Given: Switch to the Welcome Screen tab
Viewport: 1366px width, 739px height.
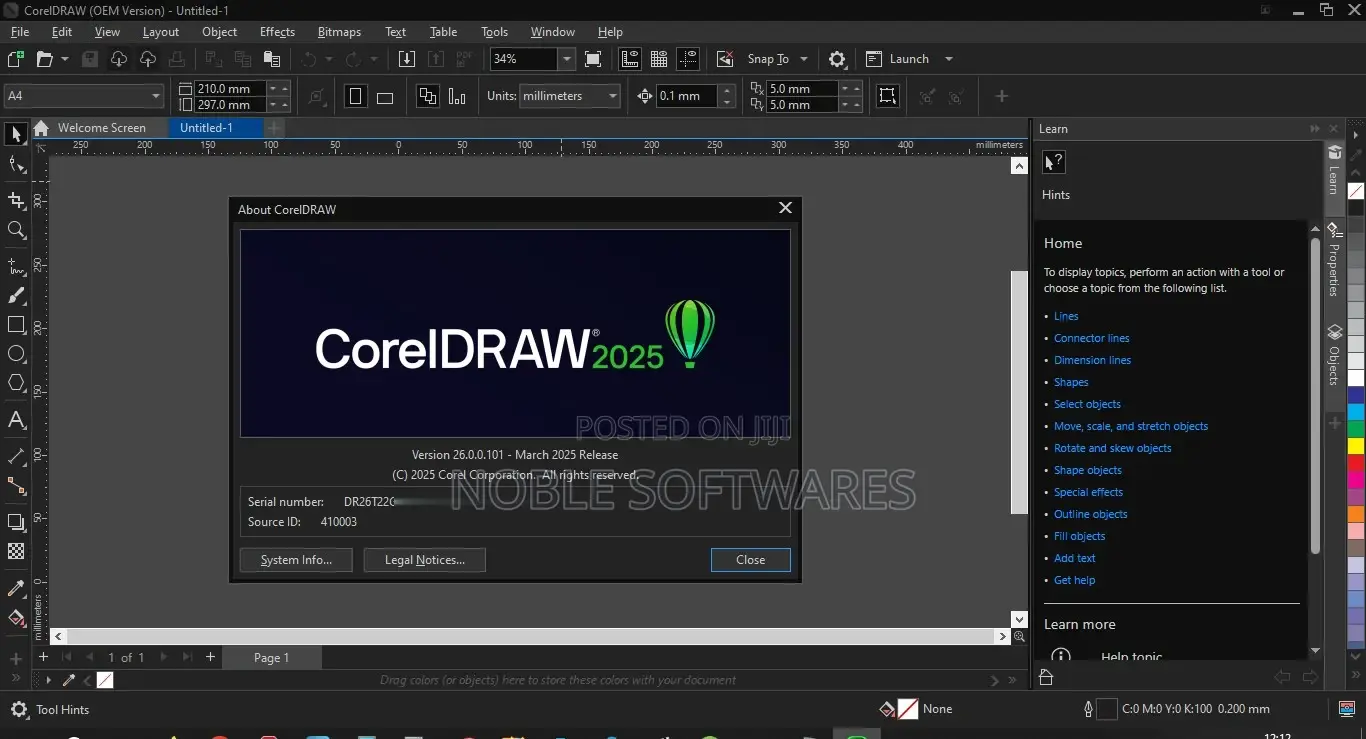Looking at the screenshot, I should pyautogui.click(x=101, y=128).
